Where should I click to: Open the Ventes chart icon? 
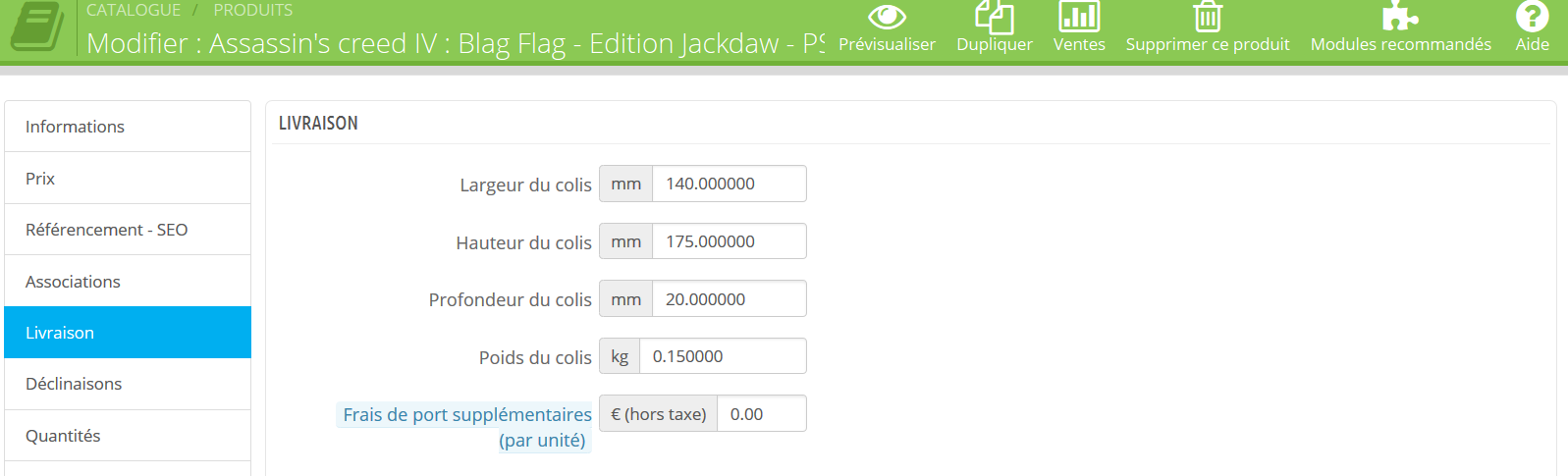pos(1078,17)
